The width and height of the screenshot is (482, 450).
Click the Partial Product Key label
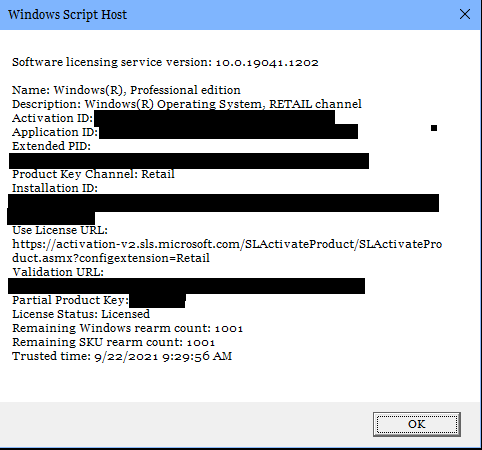[70, 300]
